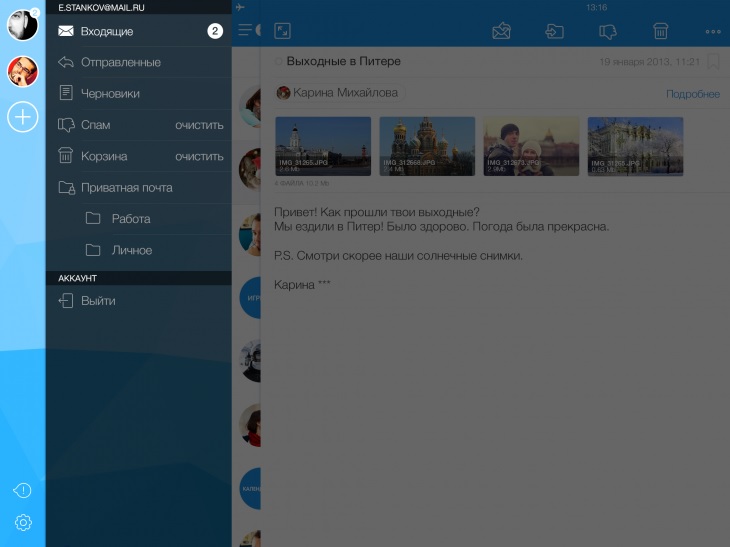
Task: Open the settings gear in the sidebar
Action: (22, 522)
